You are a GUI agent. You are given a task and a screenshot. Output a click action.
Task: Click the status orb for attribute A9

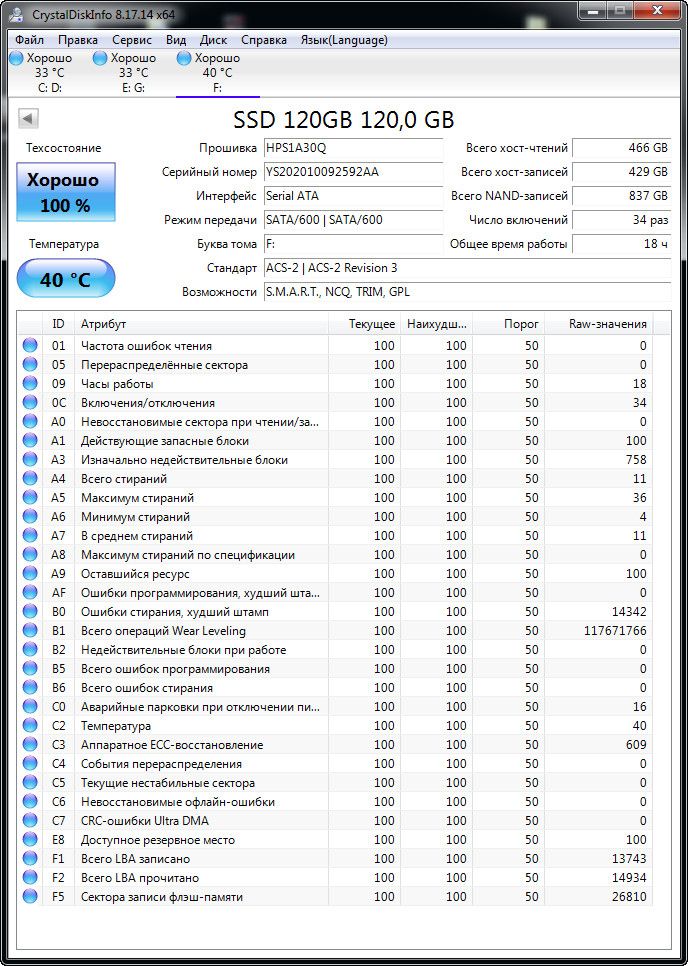[30, 574]
